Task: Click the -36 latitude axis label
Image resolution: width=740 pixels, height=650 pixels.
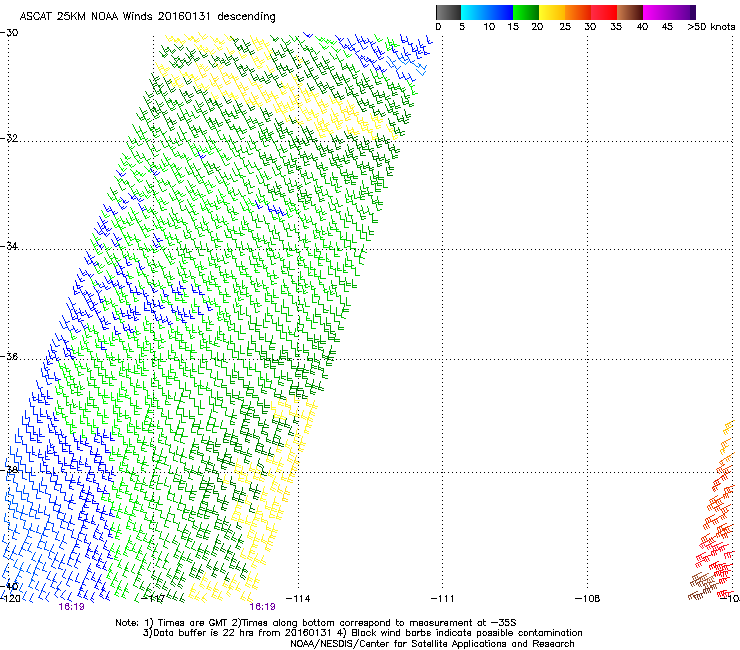Action: [9, 356]
